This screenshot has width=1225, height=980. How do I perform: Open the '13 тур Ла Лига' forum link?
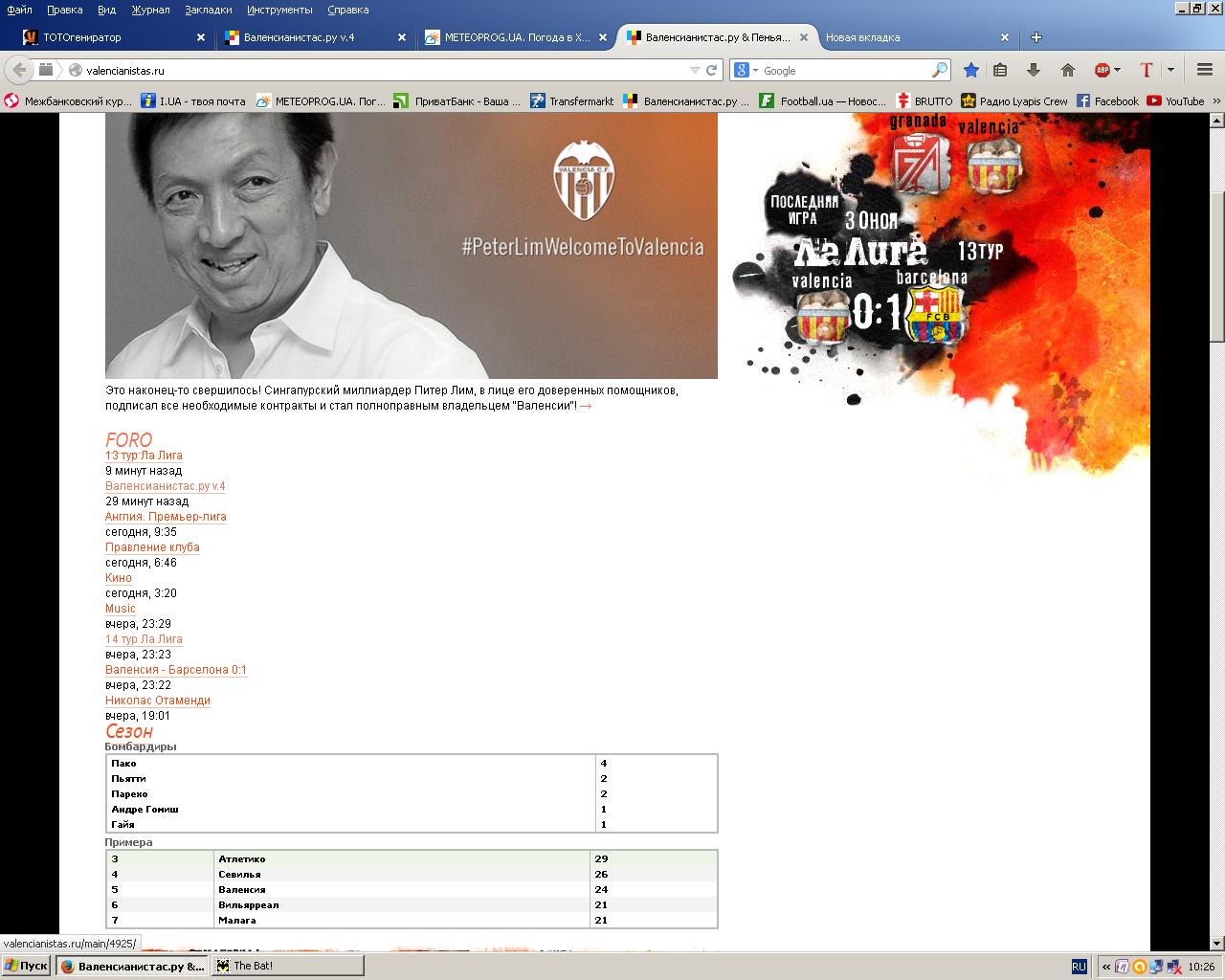coord(144,456)
